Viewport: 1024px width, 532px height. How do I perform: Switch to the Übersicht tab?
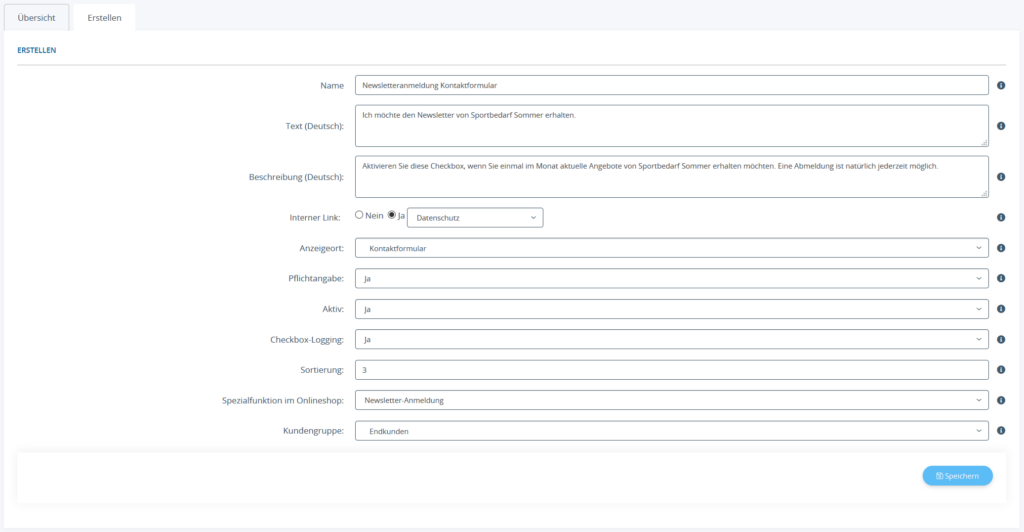pyautogui.click(x=37, y=18)
